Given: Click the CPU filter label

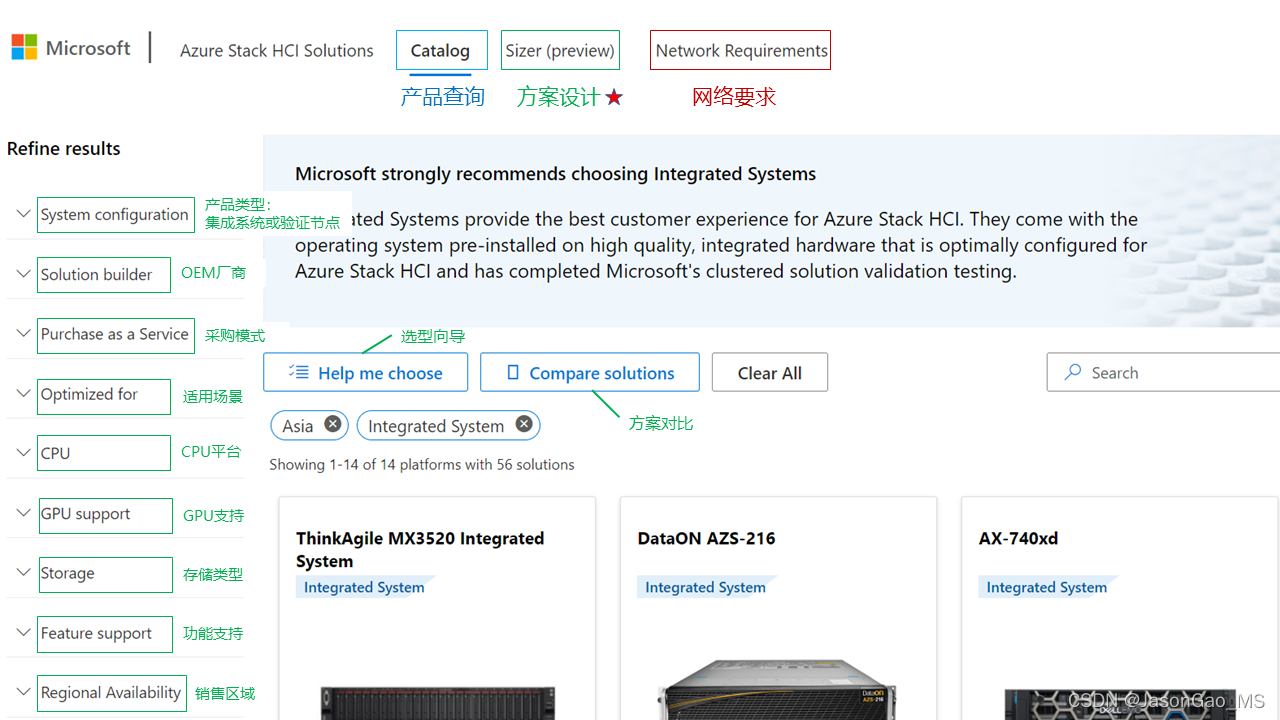Looking at the screenshot, I should click(x=56, y=453).
